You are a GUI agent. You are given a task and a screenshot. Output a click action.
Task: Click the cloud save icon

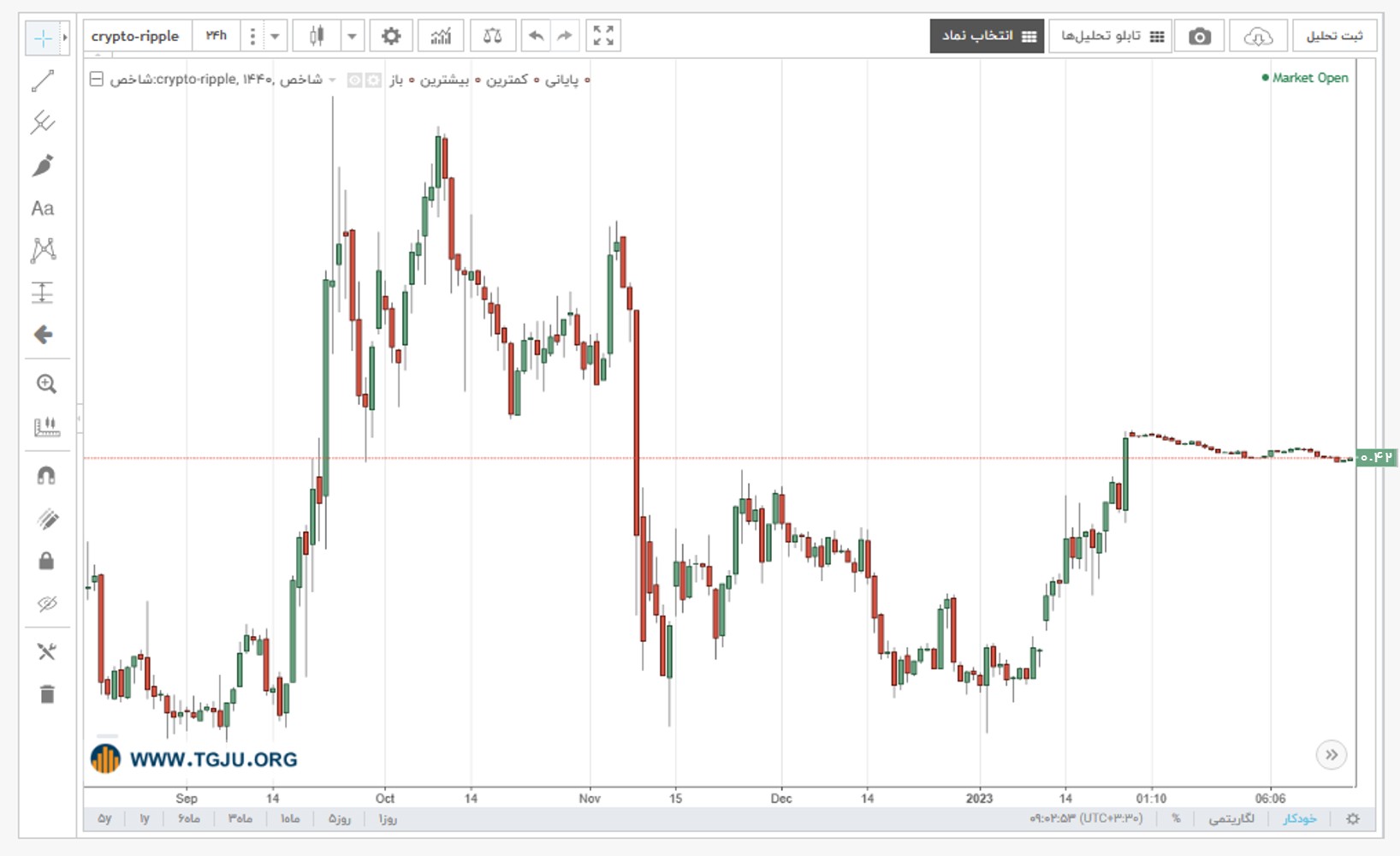(x=1257, y=36)
